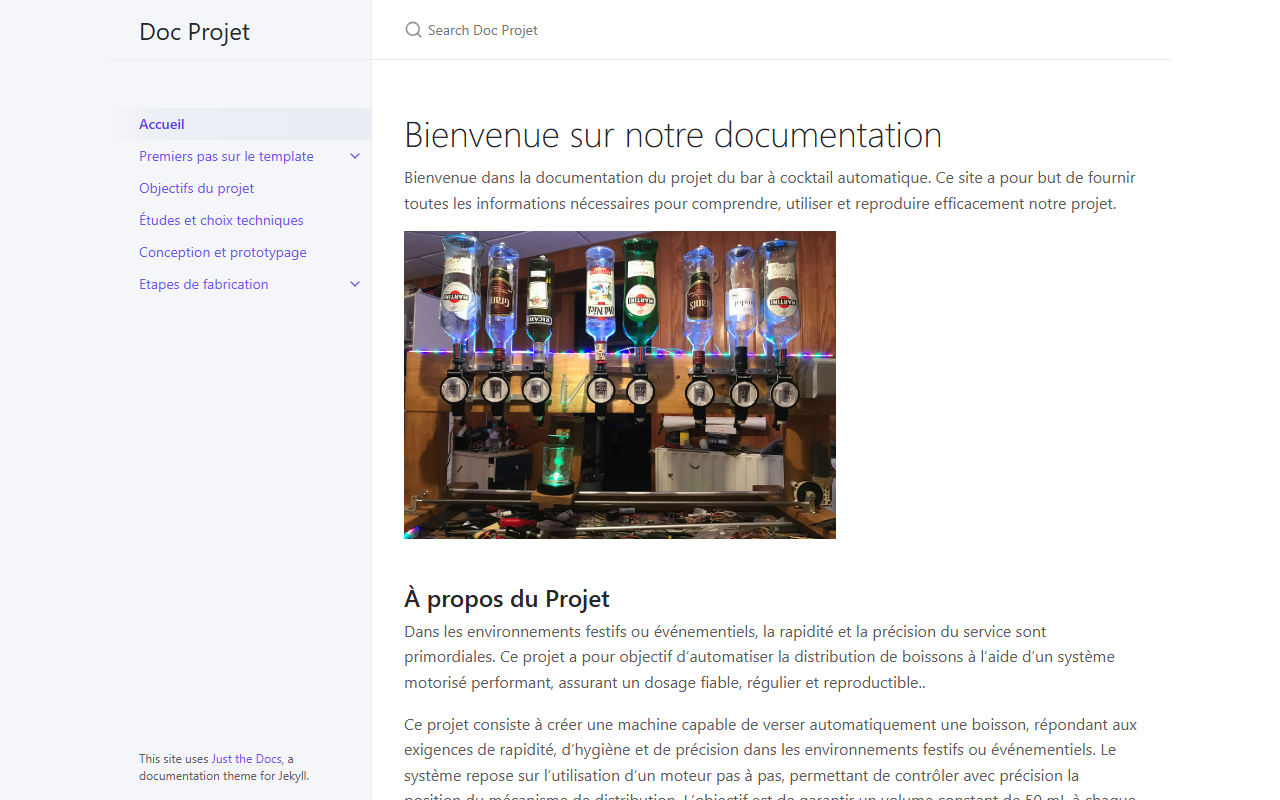Open the Doc Projet site title
This screenshot has height=800, width=1280.
(195, 31)
